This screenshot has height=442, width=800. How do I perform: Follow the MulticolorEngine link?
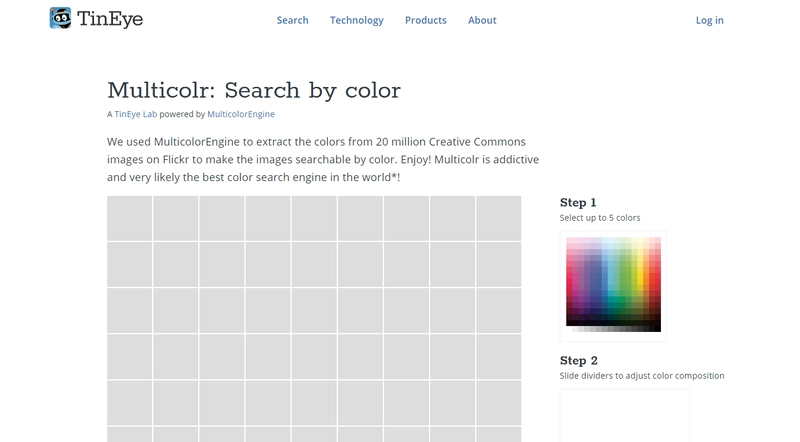(x=241, y=114)
